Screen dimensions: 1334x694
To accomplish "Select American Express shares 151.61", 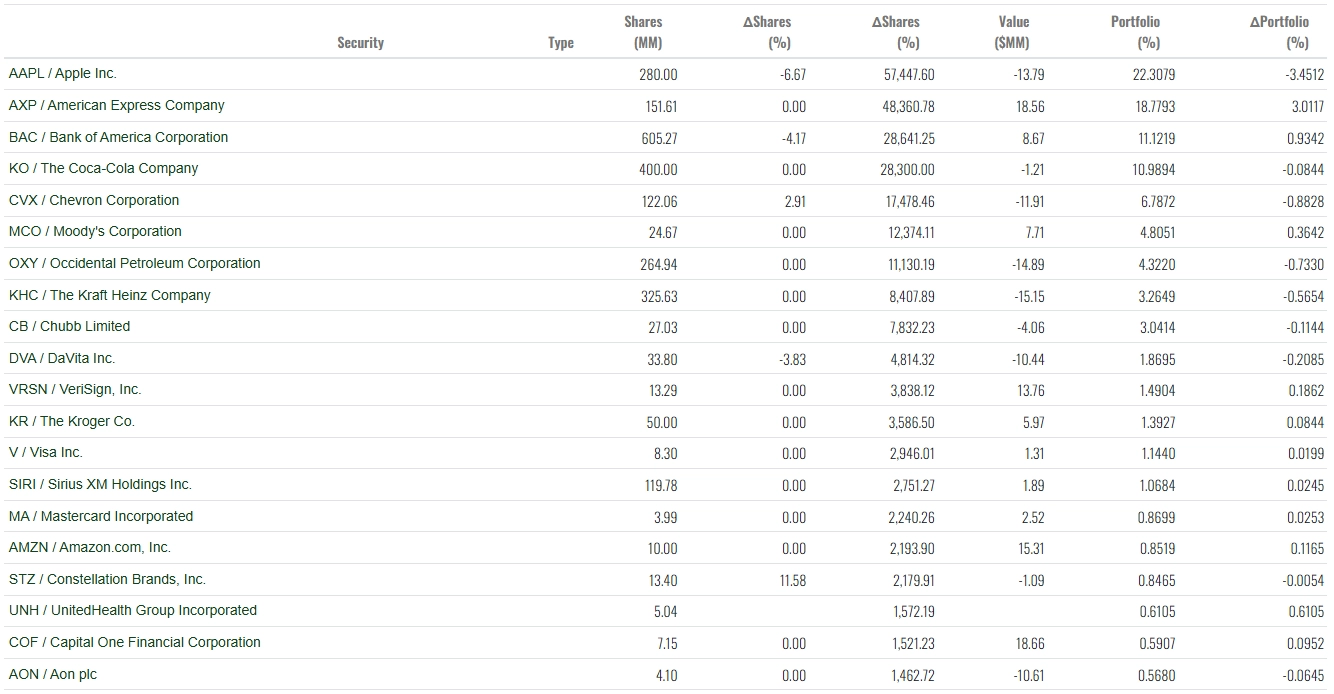I will coord(661,107).
